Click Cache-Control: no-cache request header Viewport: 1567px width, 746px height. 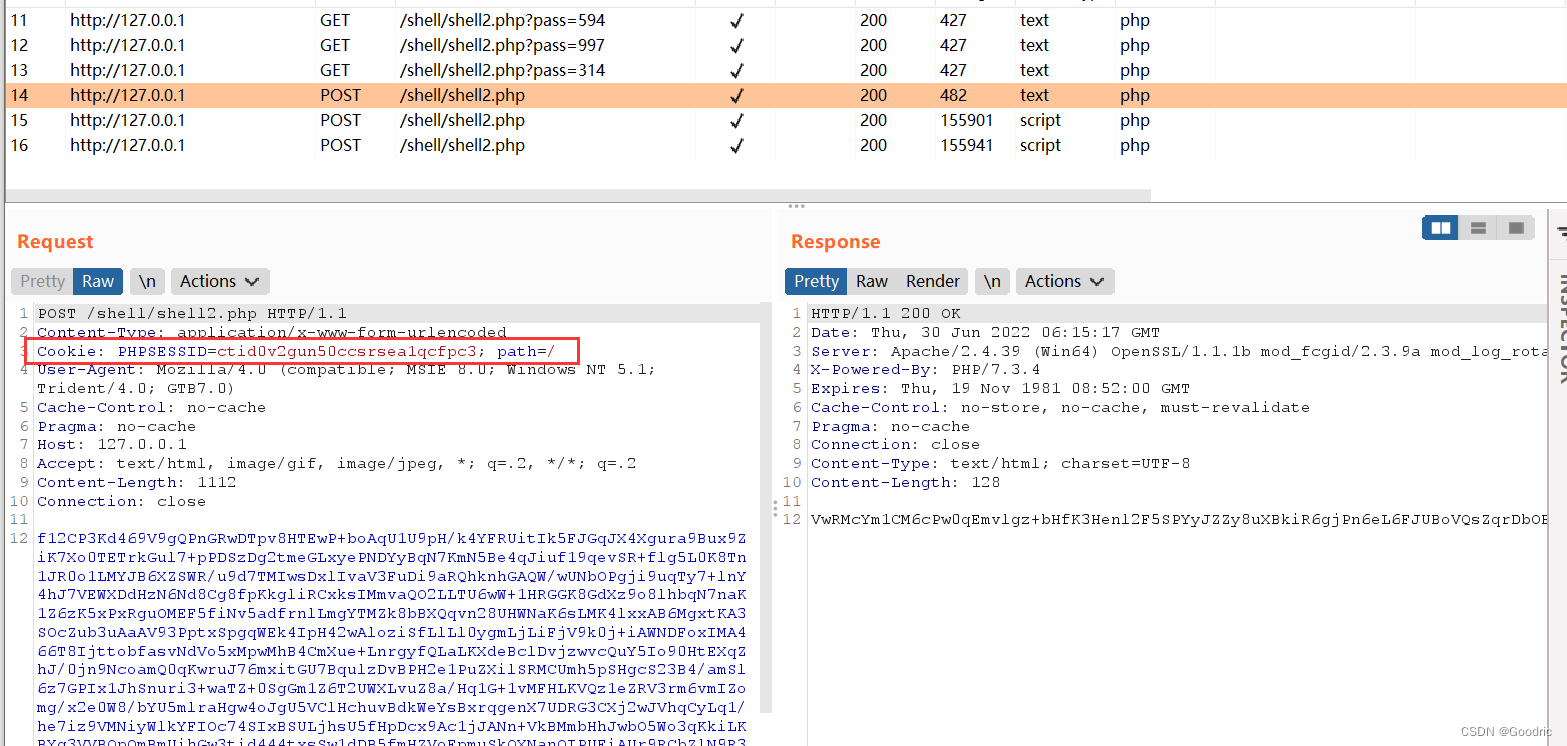[152, 407]
